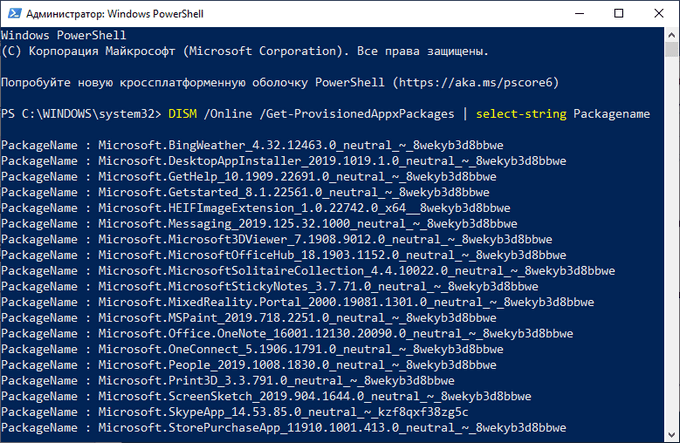Click the PowerShell icon in title bar
The image size is (680, 443).
click(14, 13)
